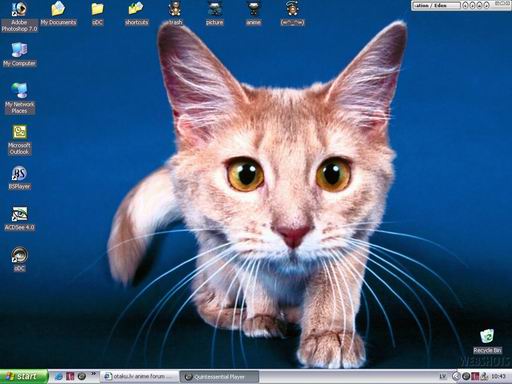Expand hidden system tray icons arrow
Viewport: 512px width, 384px height.
click(x=456, y=377)
